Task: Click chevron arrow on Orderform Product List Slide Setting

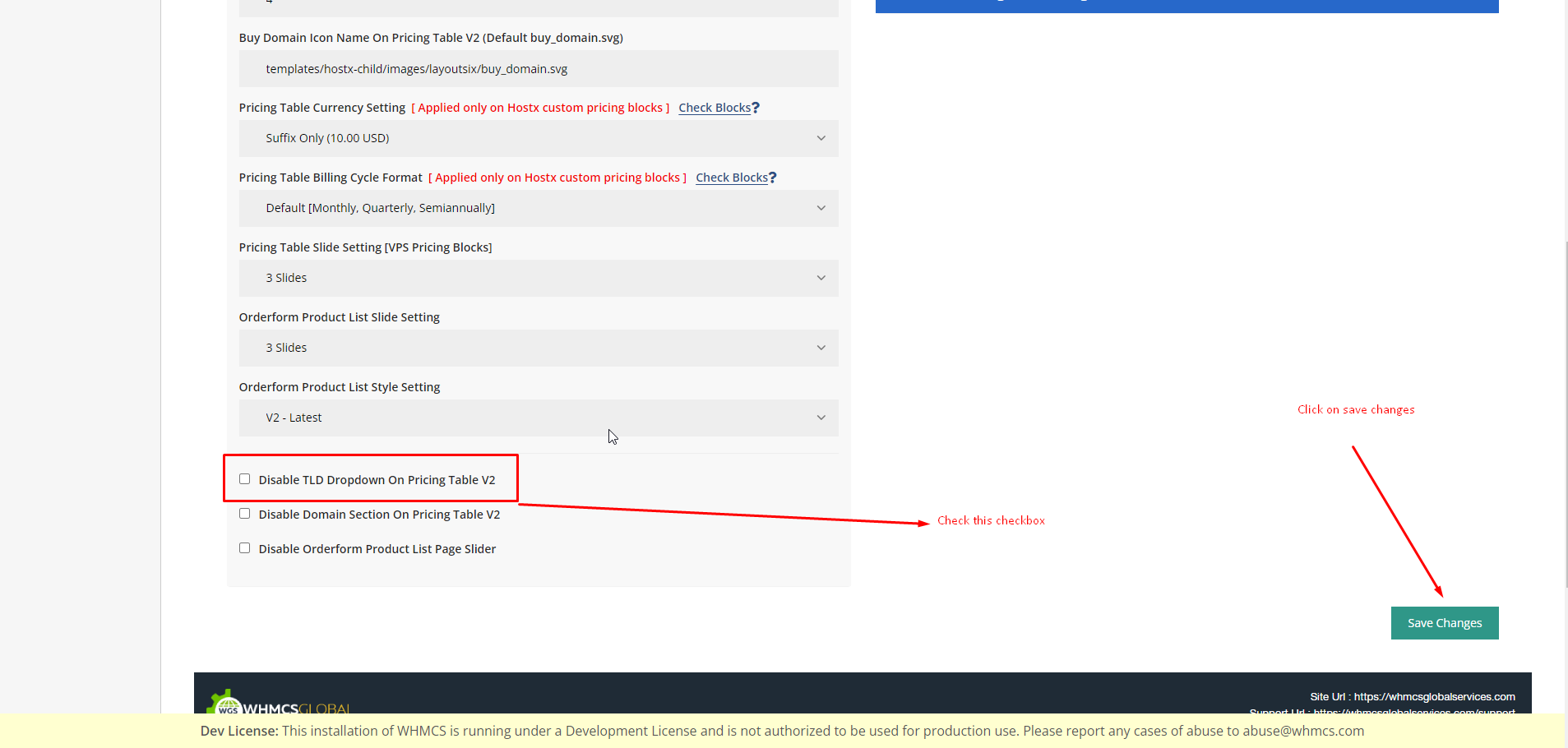Action: click(821, 348)
